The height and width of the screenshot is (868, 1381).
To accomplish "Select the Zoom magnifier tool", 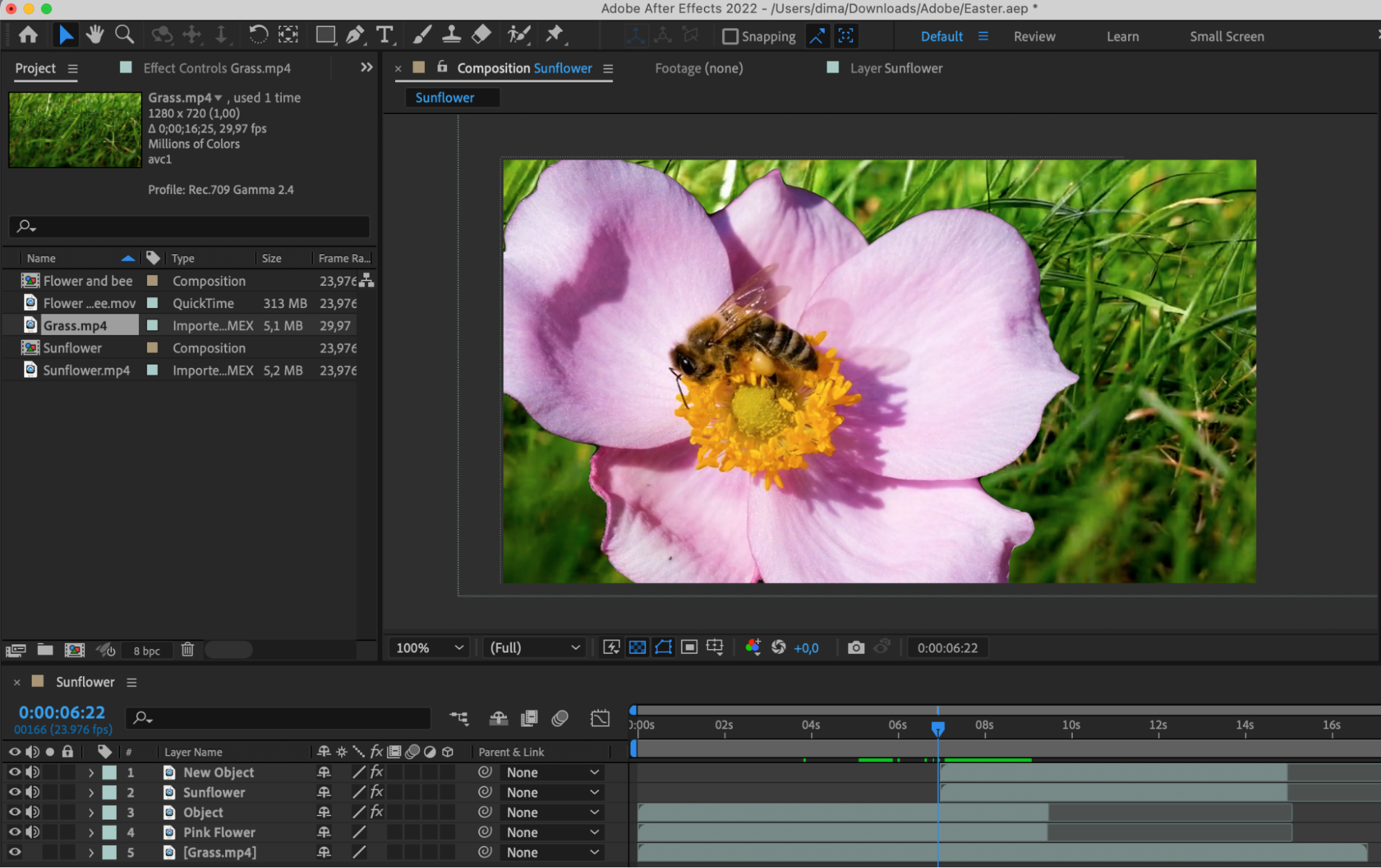I will coord(124,35).
